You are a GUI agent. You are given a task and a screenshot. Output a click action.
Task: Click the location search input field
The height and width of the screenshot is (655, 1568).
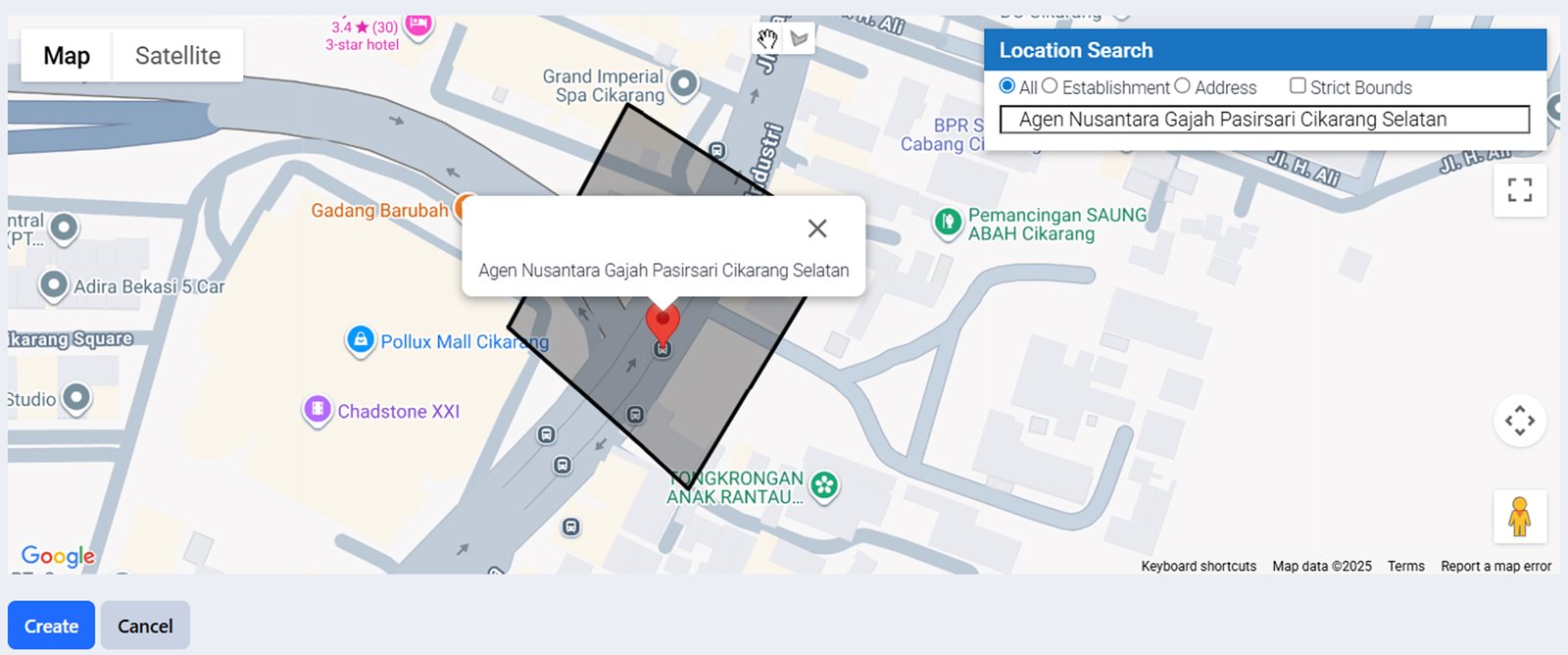point(1263,119)
